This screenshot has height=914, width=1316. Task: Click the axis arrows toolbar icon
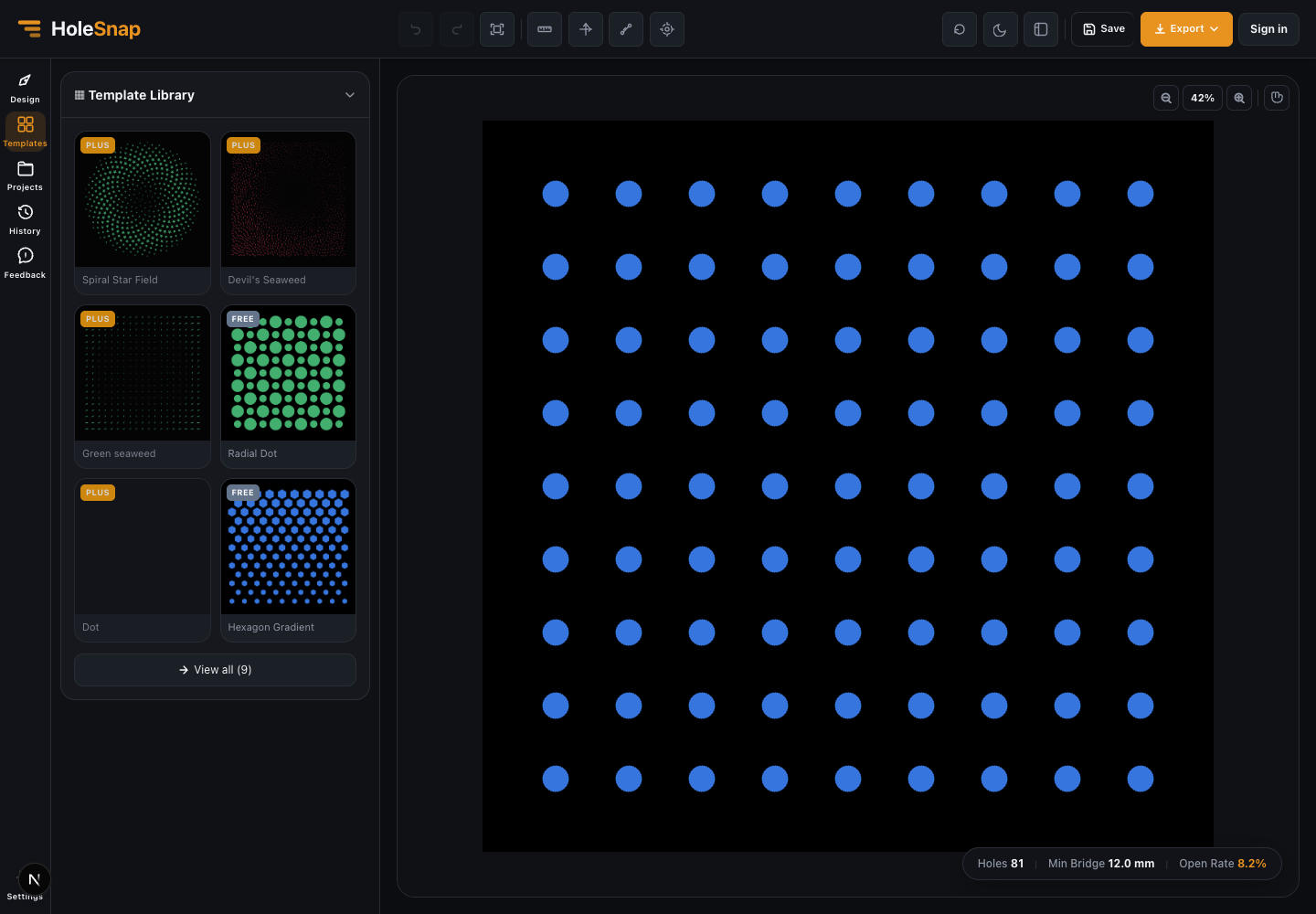click(x=586, y=29)
